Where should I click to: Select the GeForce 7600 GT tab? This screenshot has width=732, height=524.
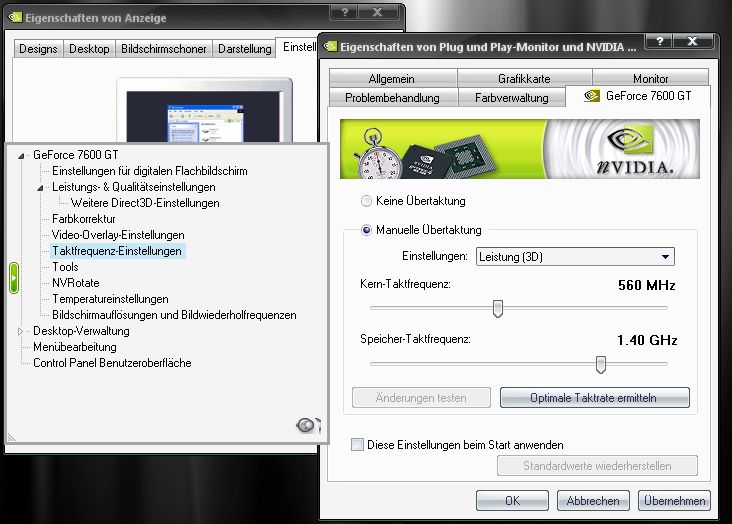tap(638, 96)
